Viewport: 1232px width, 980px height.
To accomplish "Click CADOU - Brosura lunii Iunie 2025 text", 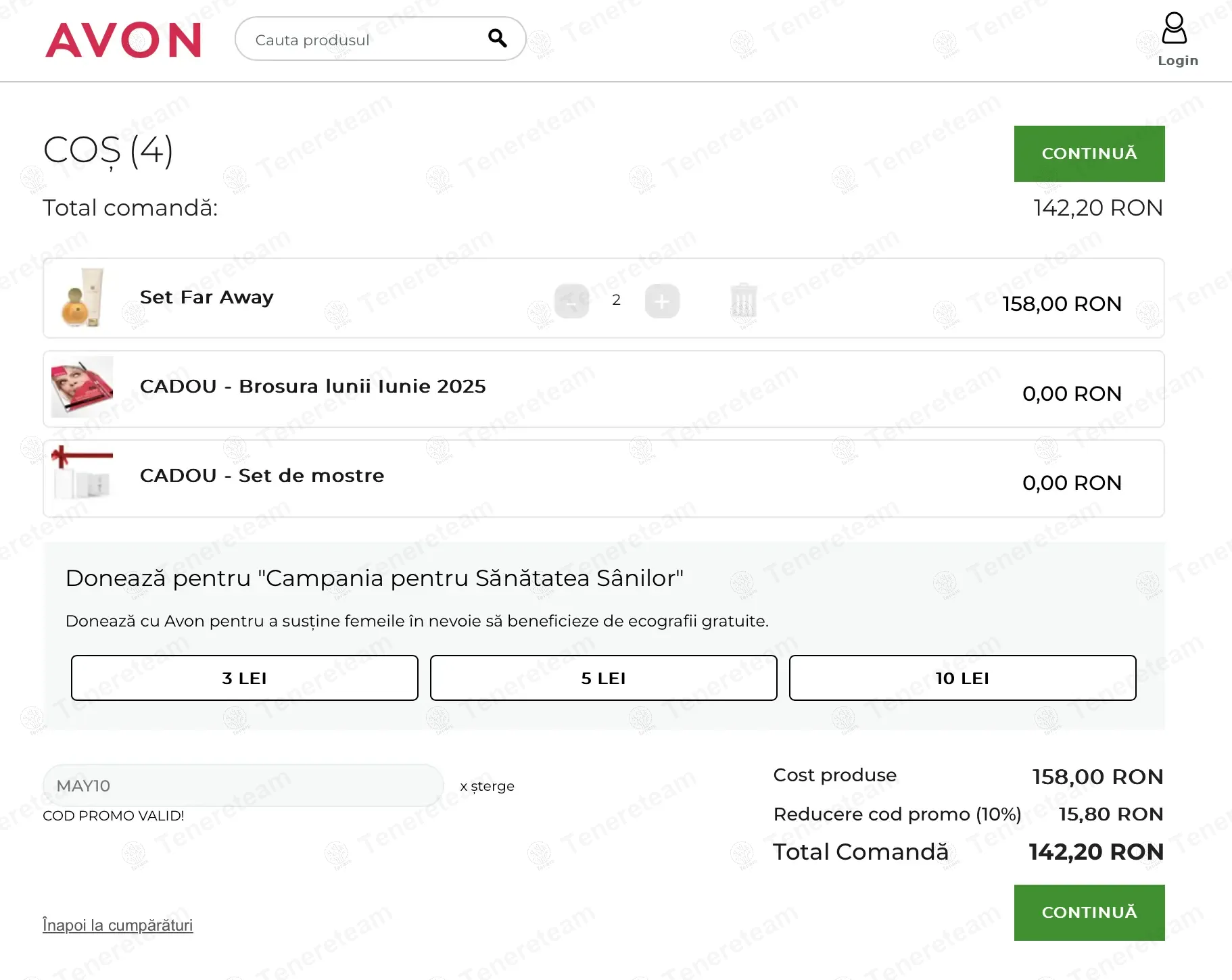I will [x=313, y=387].
